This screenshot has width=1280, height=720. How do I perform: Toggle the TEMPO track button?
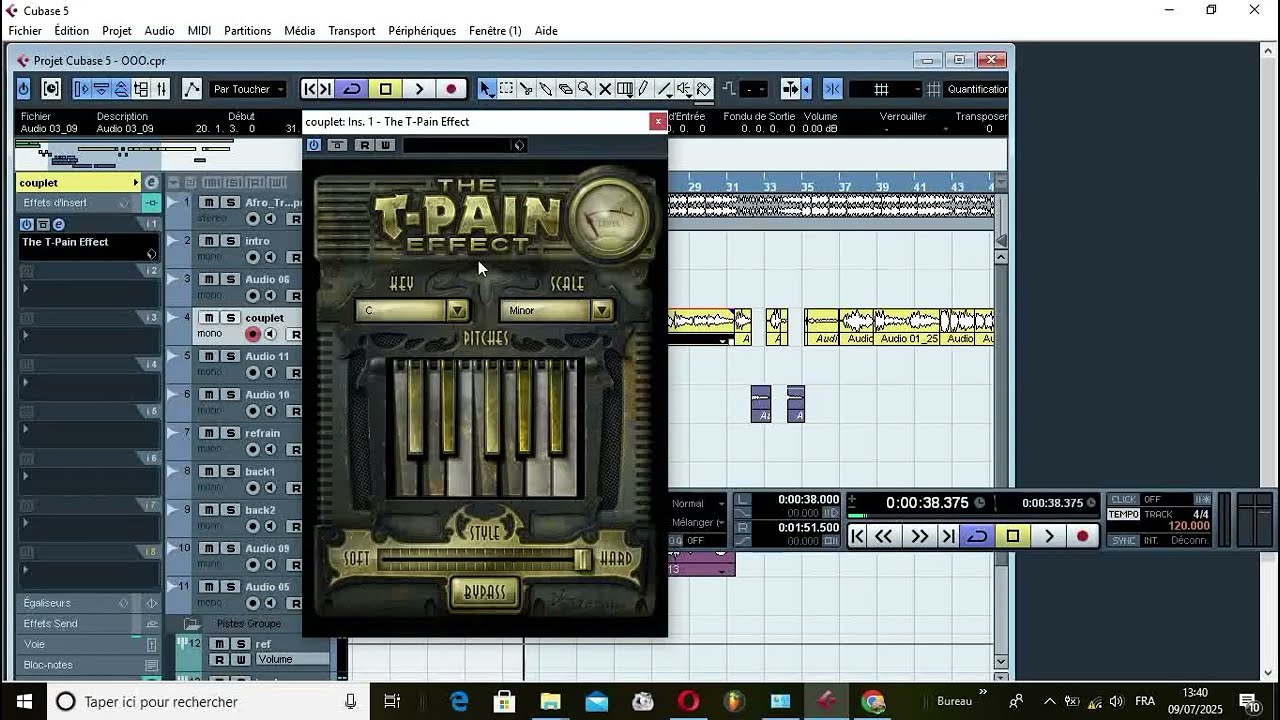[x=1124, y=514]
